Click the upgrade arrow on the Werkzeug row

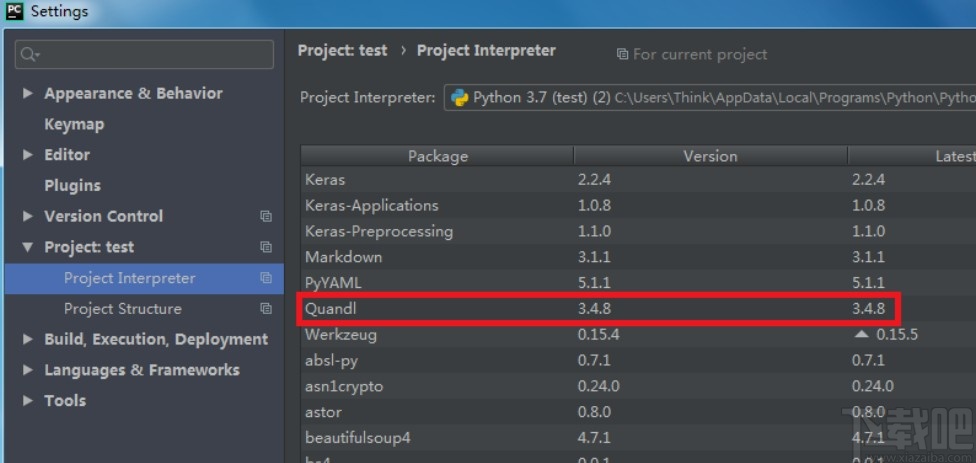(860, 334)
